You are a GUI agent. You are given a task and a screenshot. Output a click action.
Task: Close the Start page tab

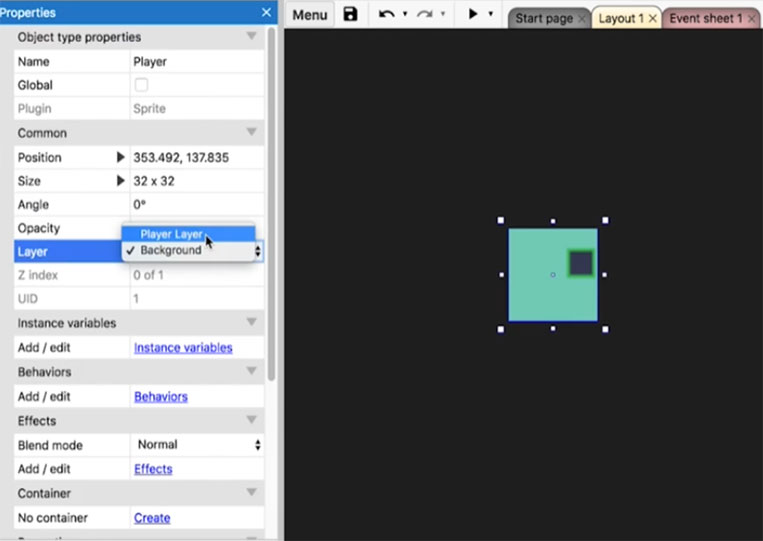click(x=581, y=19)
